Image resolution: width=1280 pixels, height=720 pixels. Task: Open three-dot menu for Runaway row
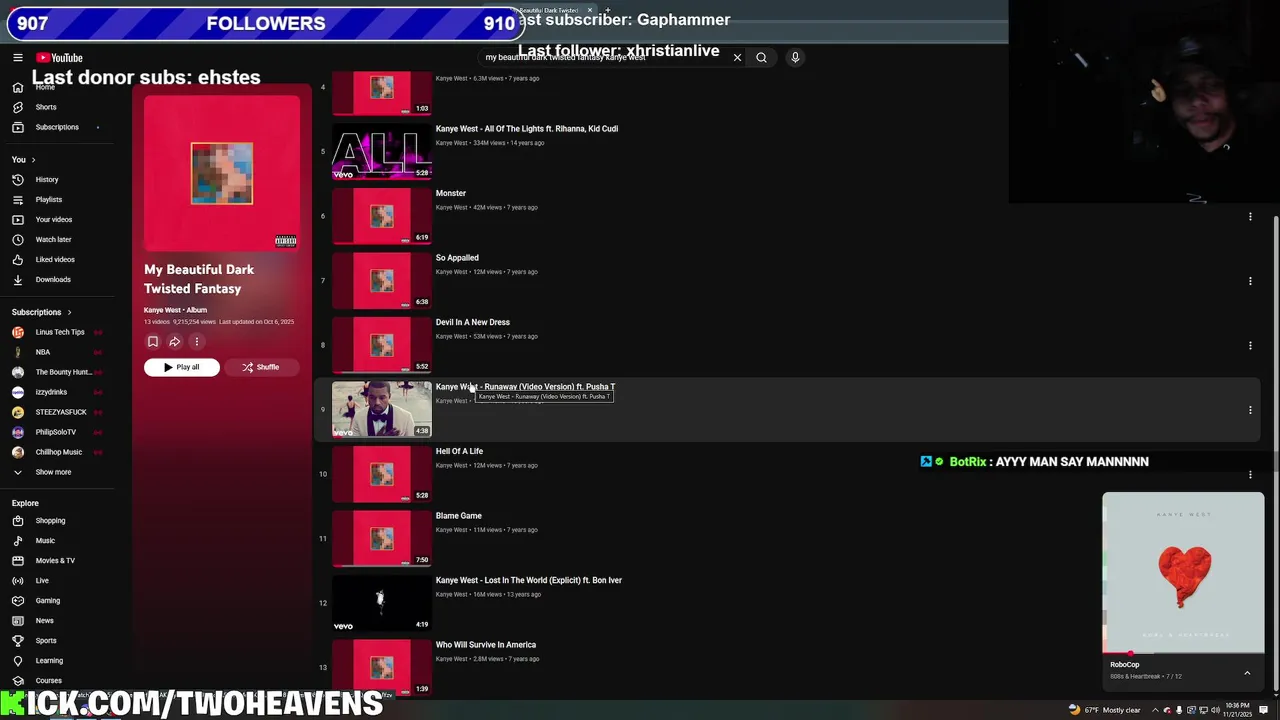(1250, 410)
